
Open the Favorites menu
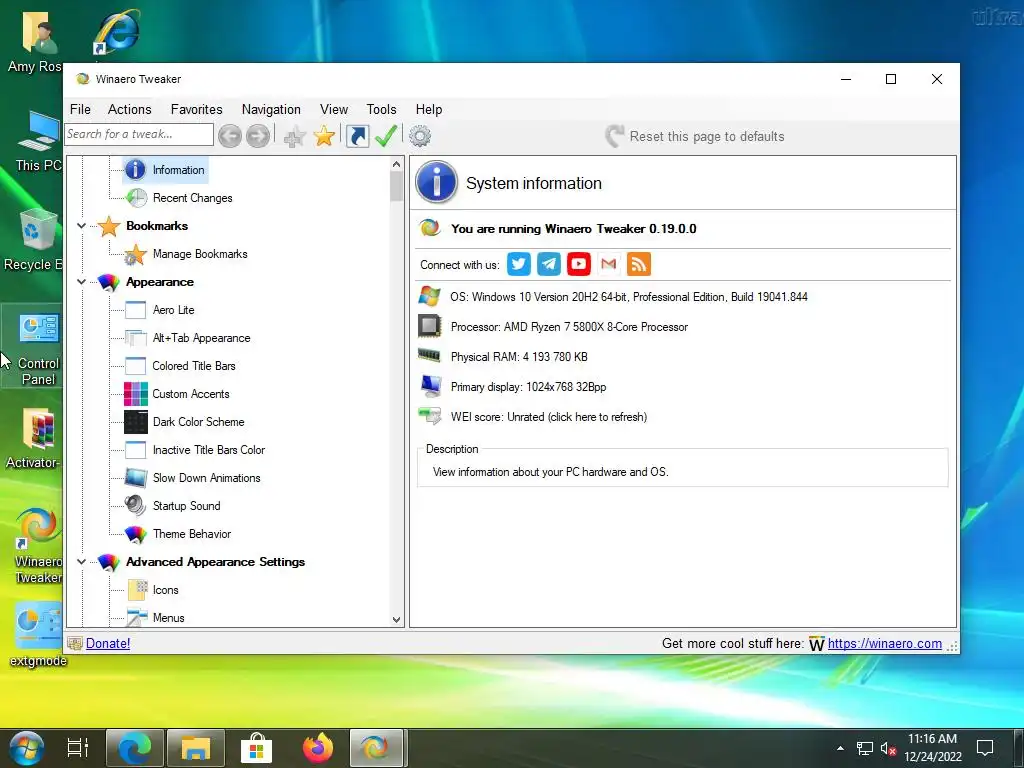[197, 110]
